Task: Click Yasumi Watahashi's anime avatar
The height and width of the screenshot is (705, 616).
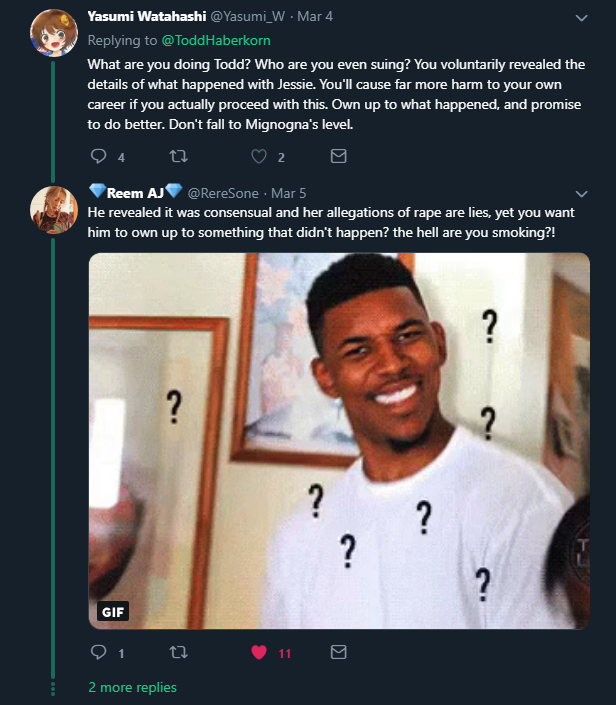Action: (x=54, y=33)
